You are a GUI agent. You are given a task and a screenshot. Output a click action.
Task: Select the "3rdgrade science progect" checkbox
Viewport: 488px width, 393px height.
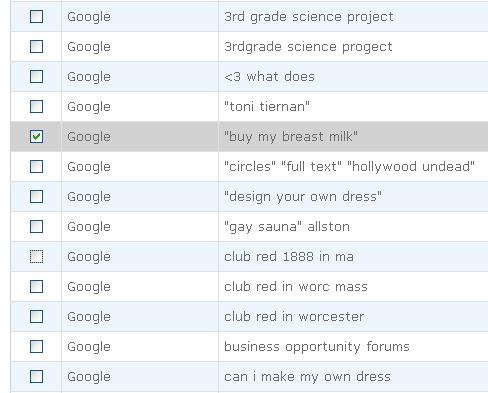pos(36,46)
